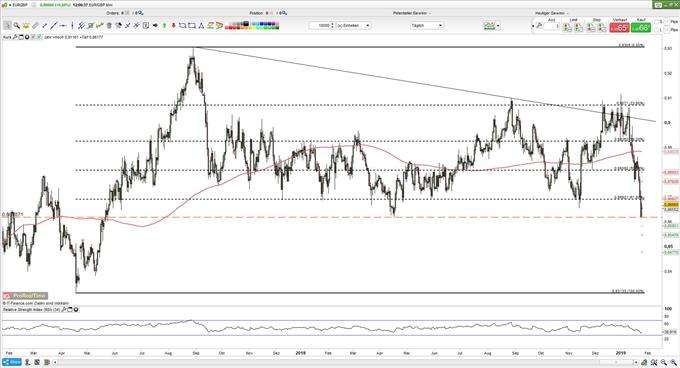Insert a red down arrow marker
Screen dimensions: 680x368
(x=173, y=26)
